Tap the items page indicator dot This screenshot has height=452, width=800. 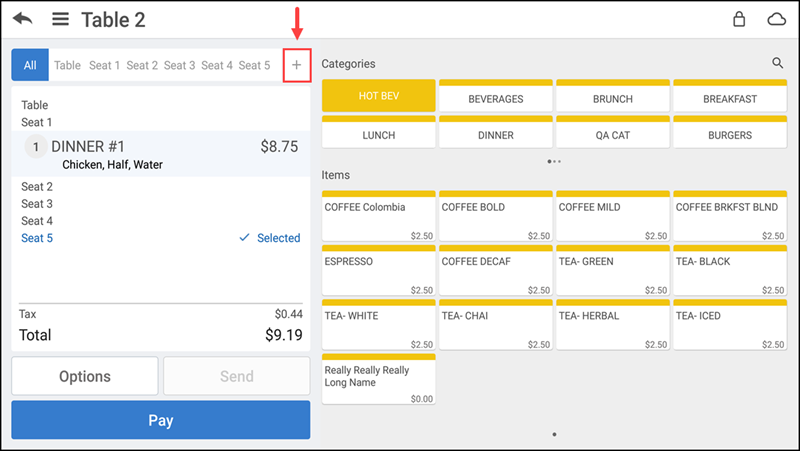pos(555,435)
